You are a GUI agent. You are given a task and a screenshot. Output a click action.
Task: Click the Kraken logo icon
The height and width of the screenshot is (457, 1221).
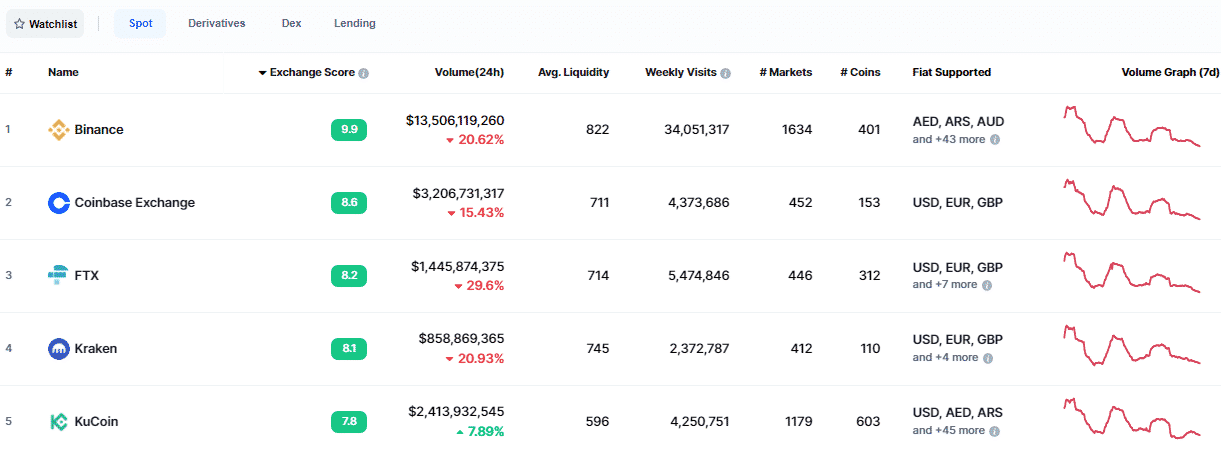click(59, 349)
